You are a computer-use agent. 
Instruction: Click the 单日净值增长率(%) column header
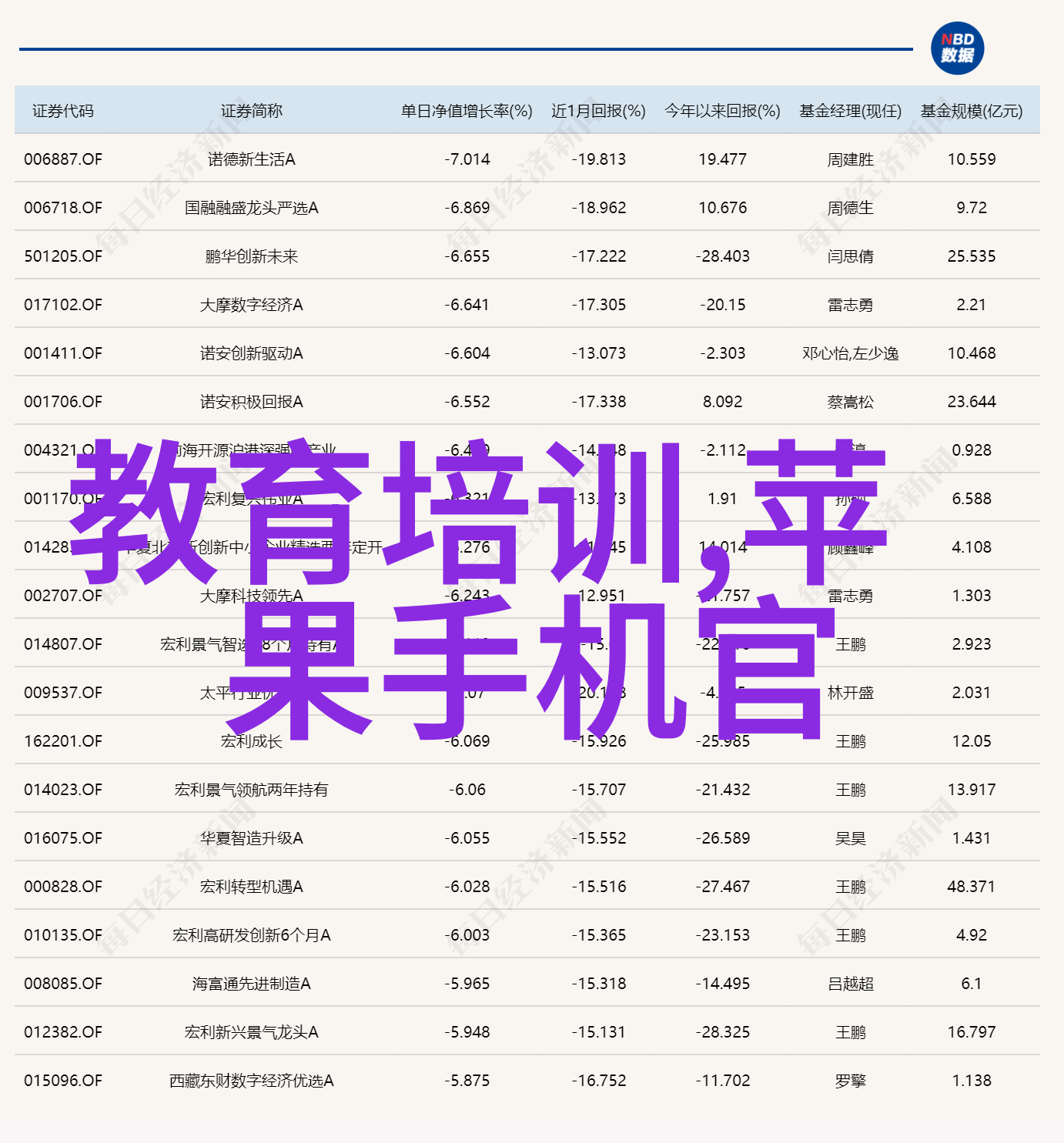[467, 111]
